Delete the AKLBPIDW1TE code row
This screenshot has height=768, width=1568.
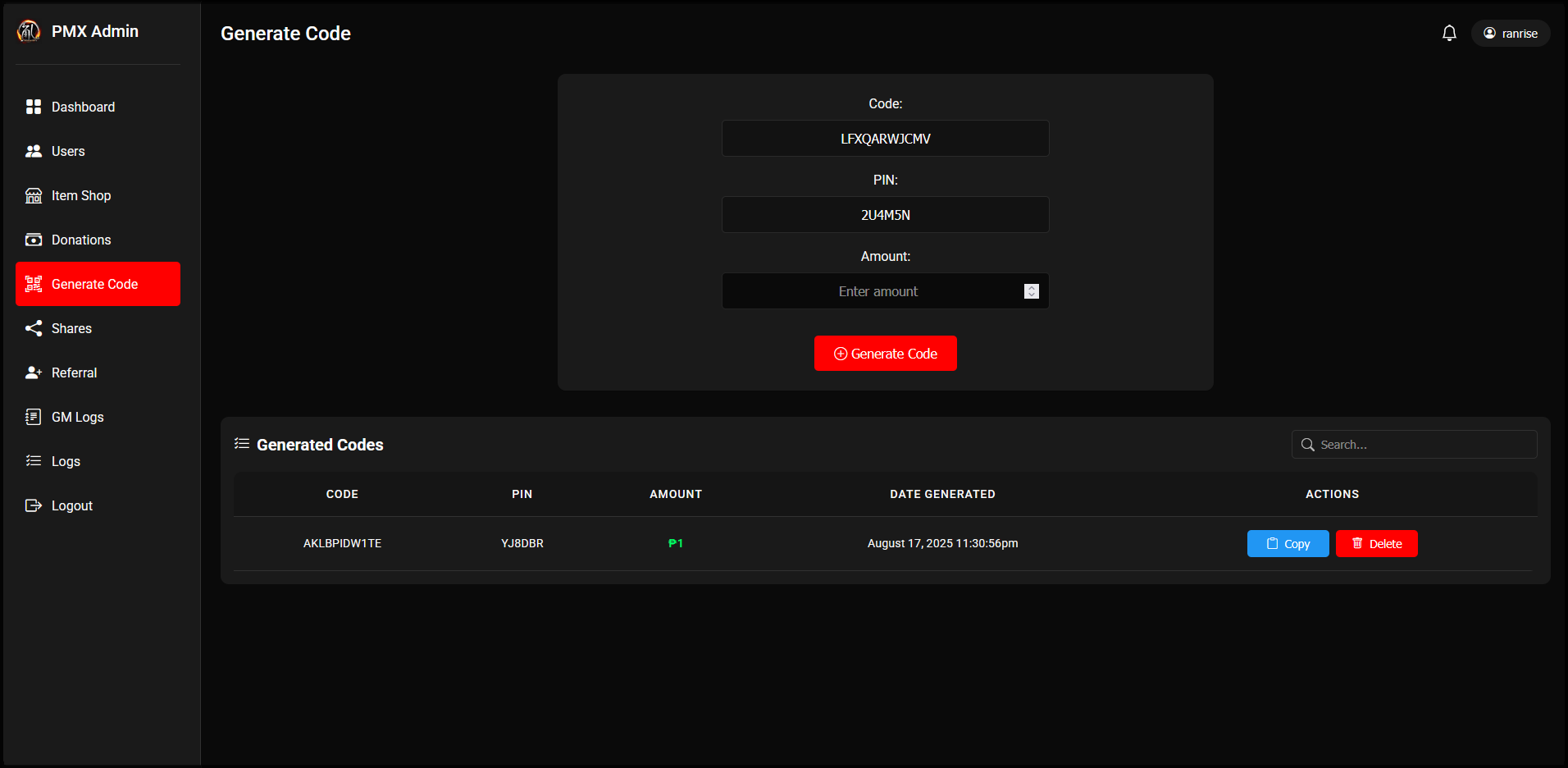point(1376,543)
